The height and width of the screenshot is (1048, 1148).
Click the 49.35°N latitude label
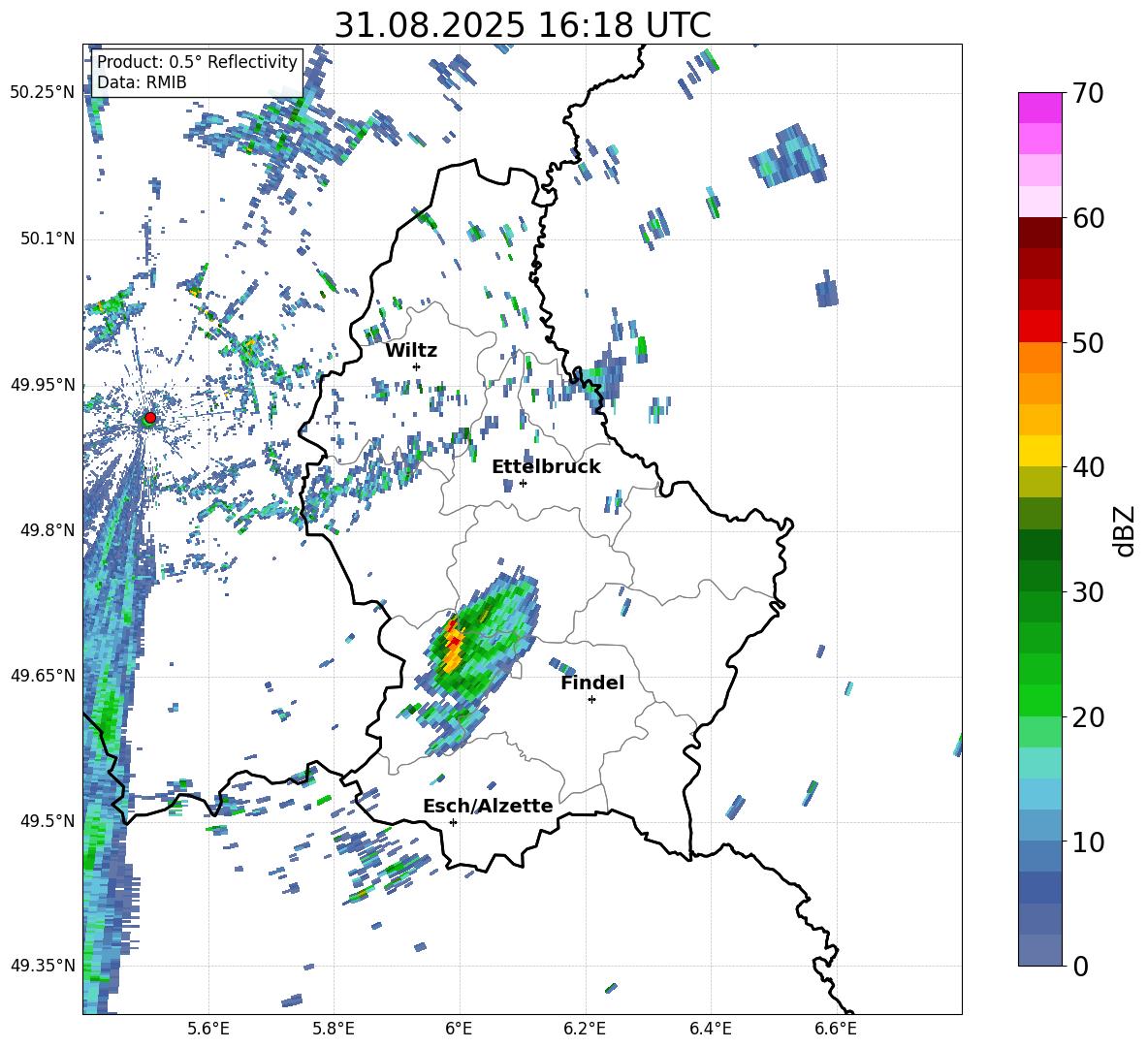[43, 966]
